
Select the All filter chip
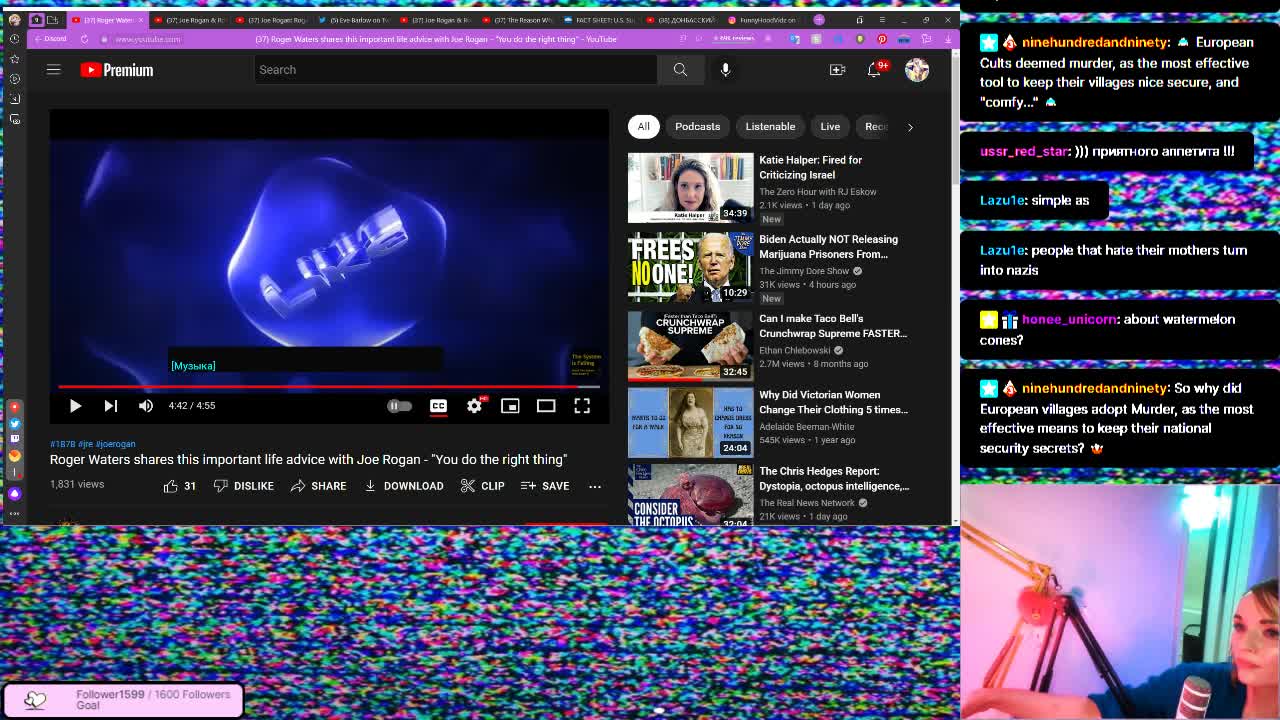pyautogui.click(x=644, y=127)
